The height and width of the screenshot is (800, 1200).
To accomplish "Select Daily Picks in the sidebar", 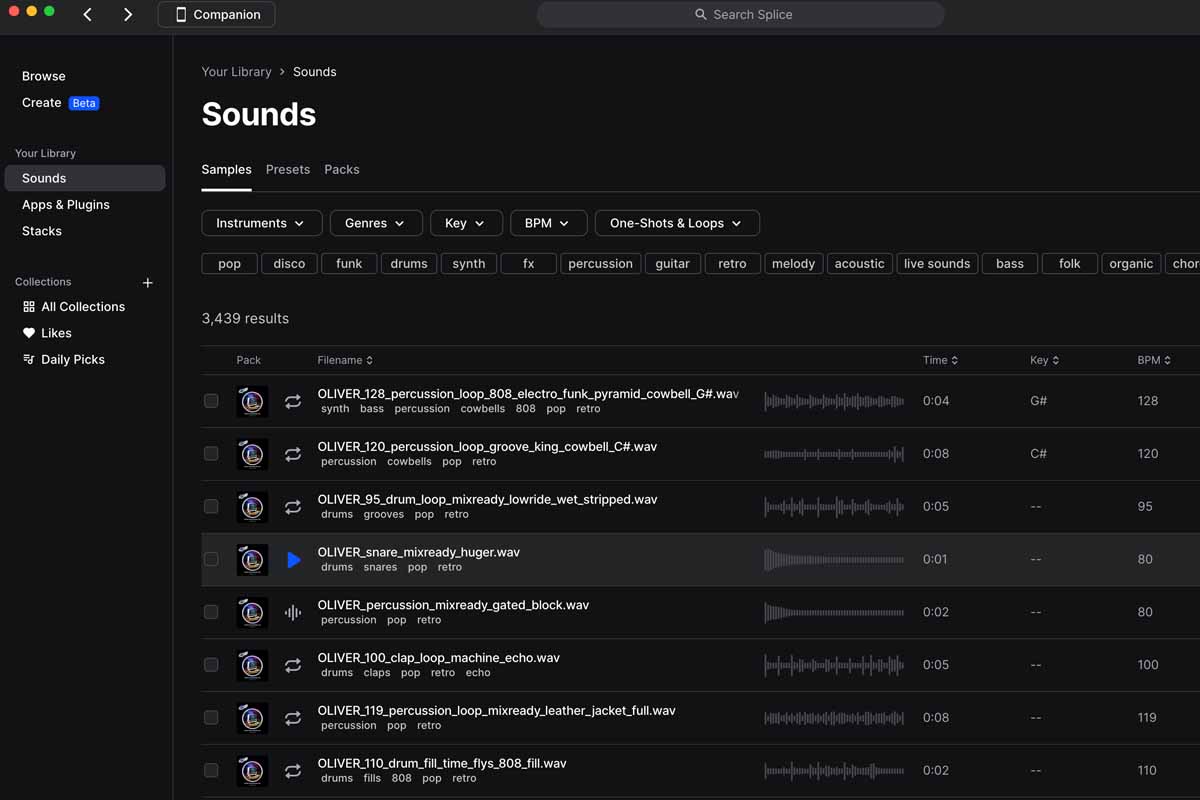I will tap(71, 359).
